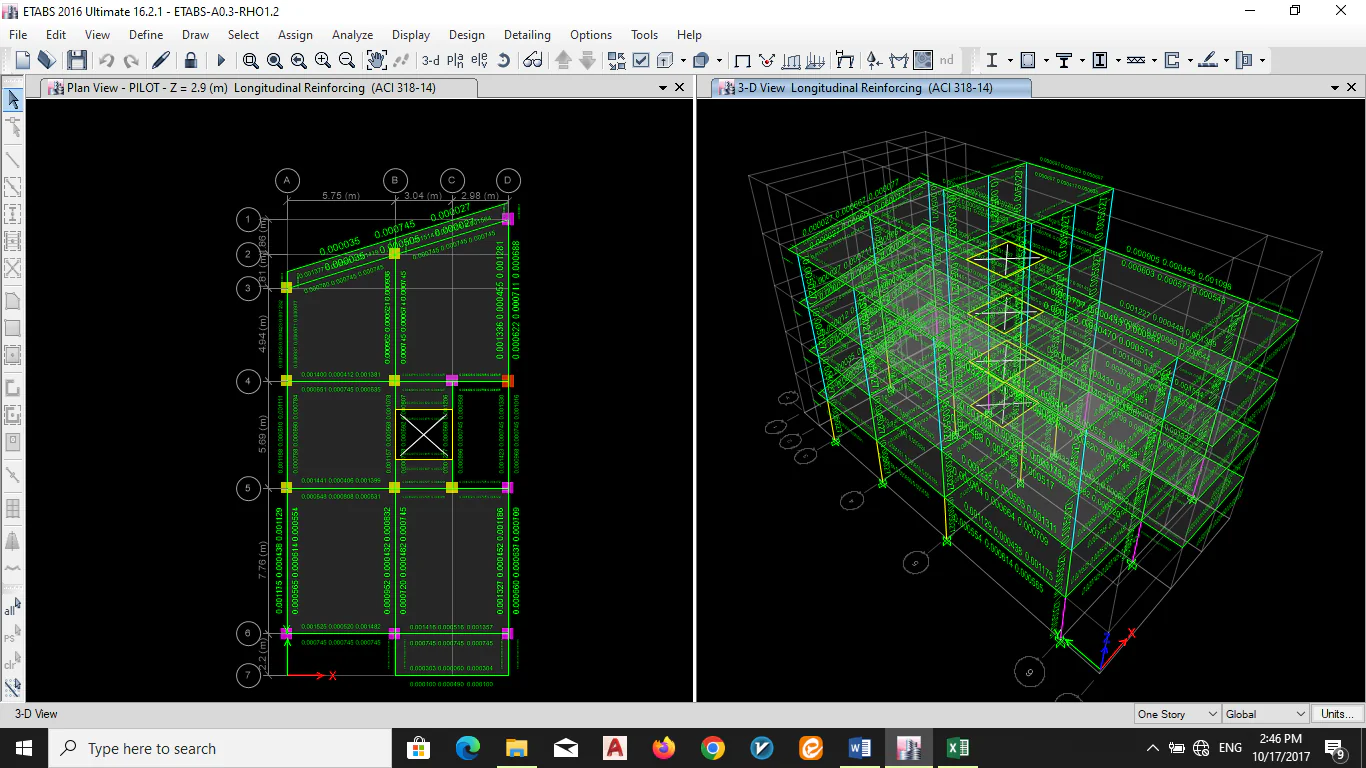1366x768 pixels.
Task: Open the Global coordinate system dropdown
Action: (x=1265, y=714)
